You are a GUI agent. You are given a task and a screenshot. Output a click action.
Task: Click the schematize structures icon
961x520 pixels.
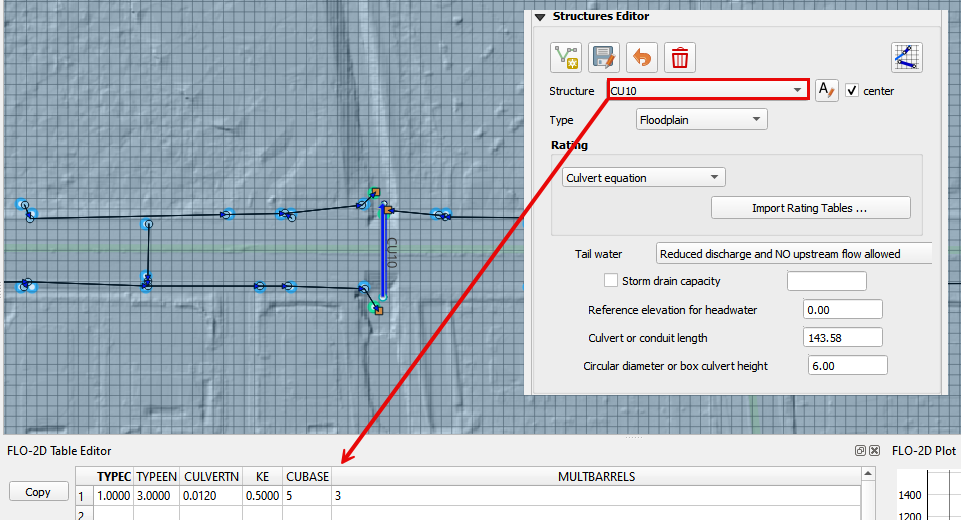907,57
